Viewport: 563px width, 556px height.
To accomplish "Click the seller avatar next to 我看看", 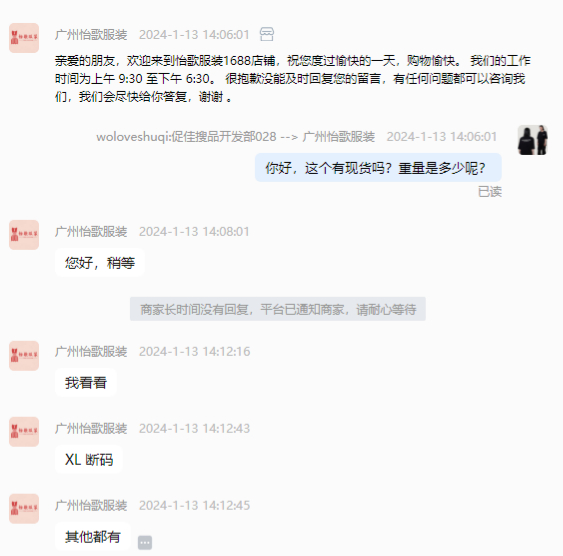I will 24,356.
